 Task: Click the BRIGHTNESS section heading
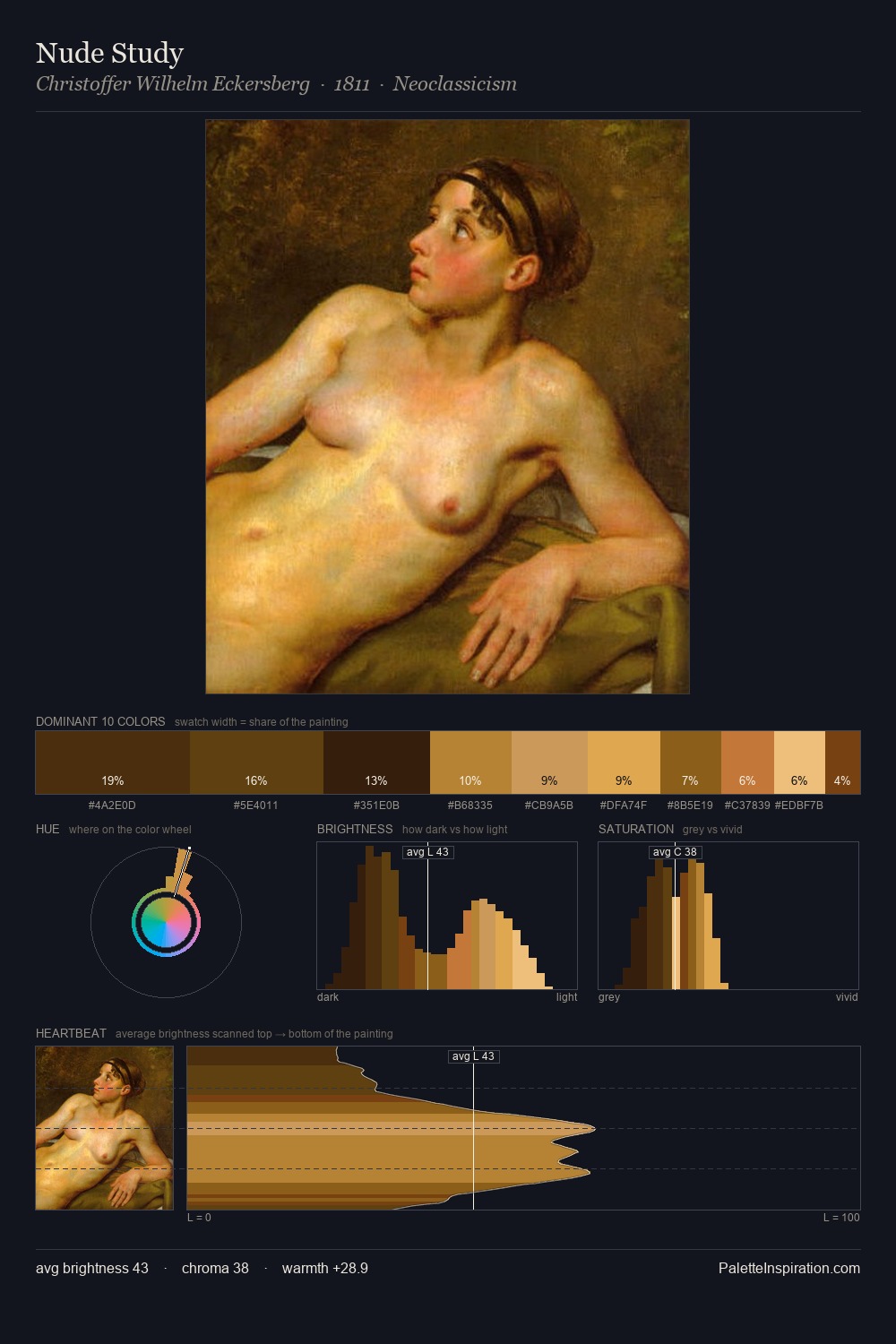[355, 829]
